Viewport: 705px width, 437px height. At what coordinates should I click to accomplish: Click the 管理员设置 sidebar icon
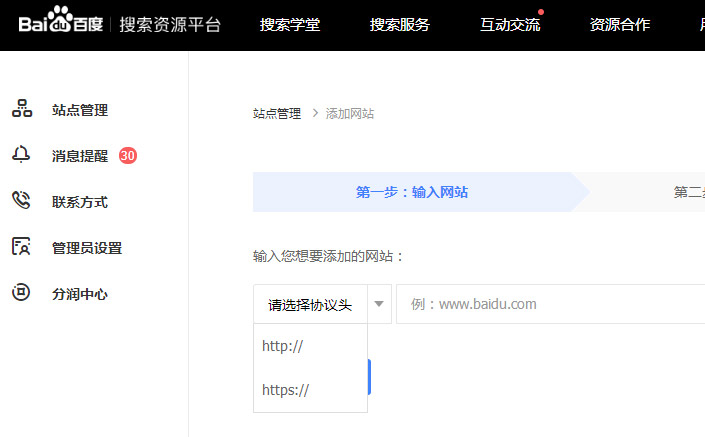(21, 247)
